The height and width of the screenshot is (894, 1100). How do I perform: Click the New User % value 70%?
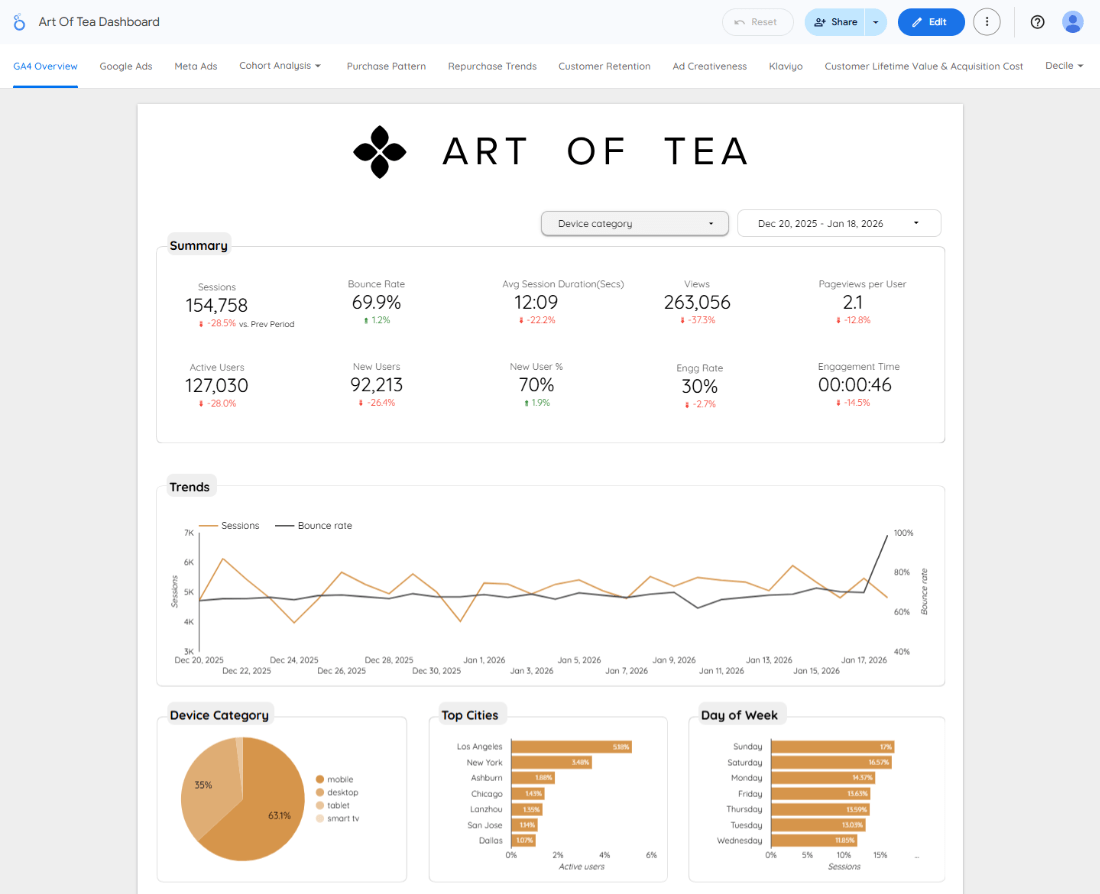coord(537,385)
